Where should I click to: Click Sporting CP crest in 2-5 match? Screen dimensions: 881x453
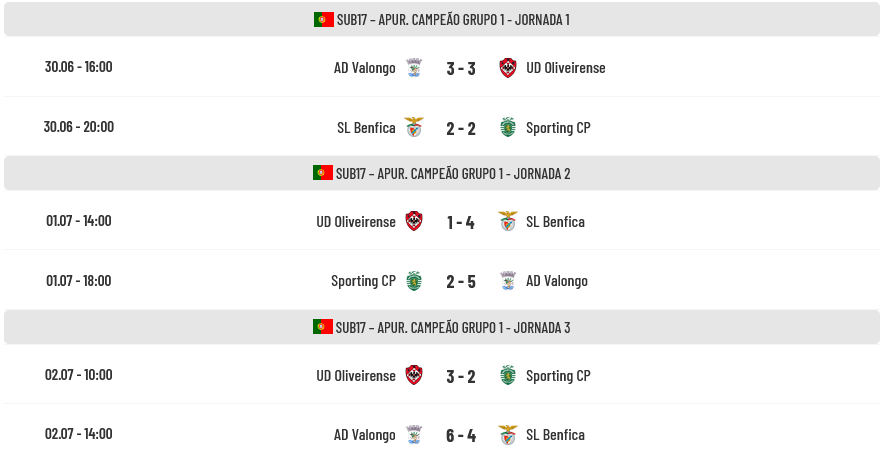[414, 281]
